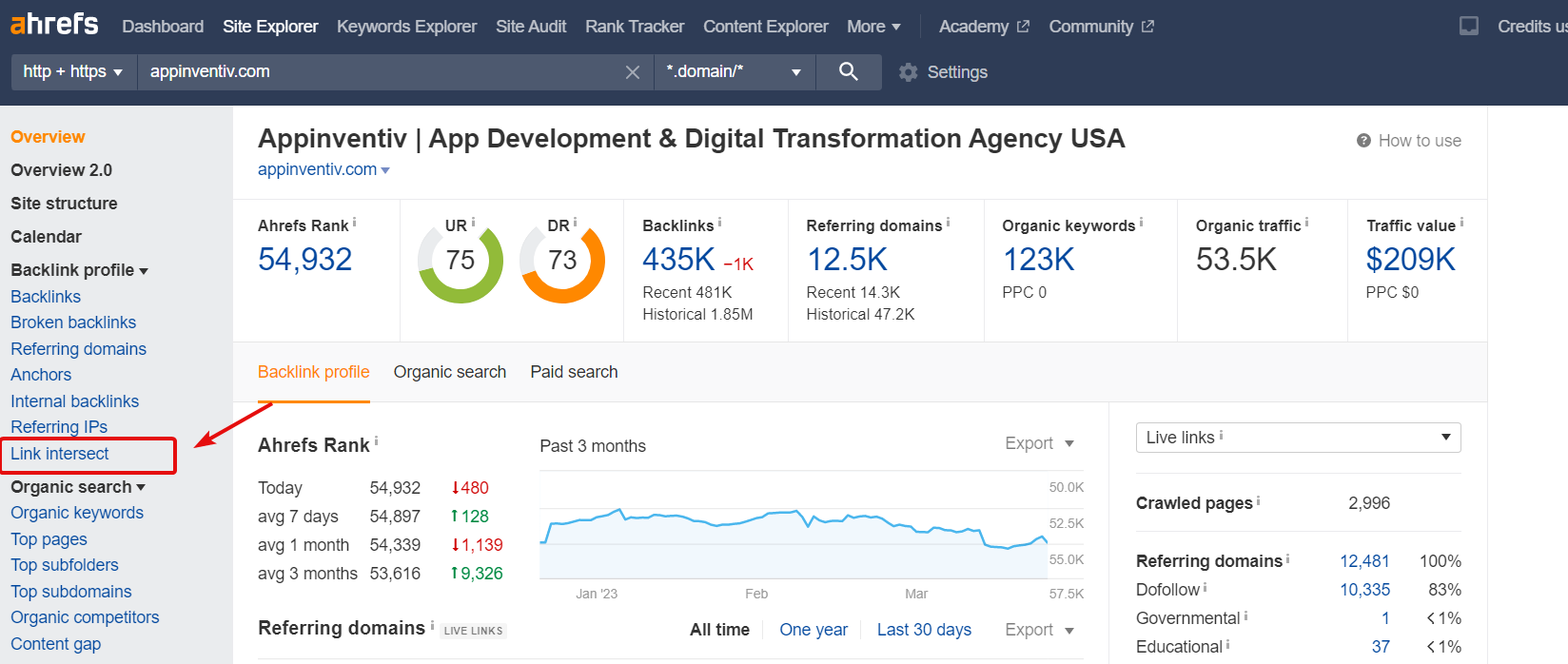
Task: Click the search magnifier button
Action: [849, 71]
